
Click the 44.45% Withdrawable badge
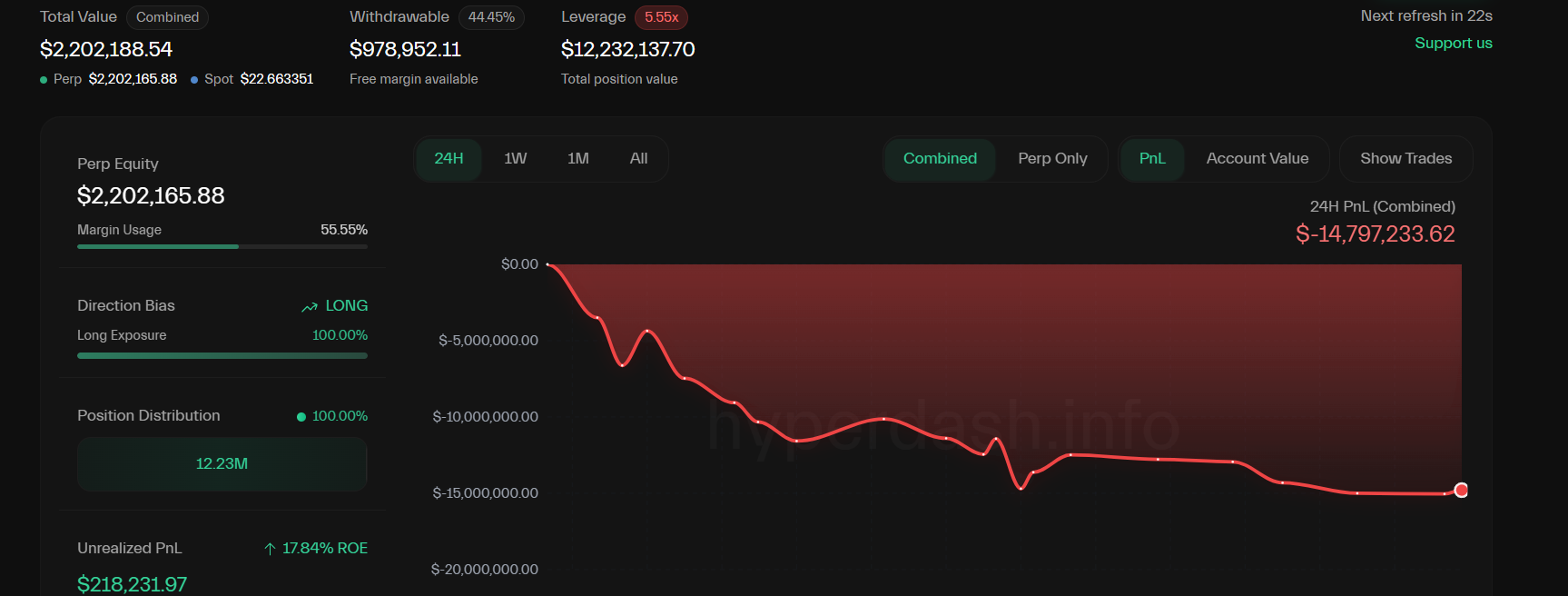pyautogui.click(x=491, y=17)
